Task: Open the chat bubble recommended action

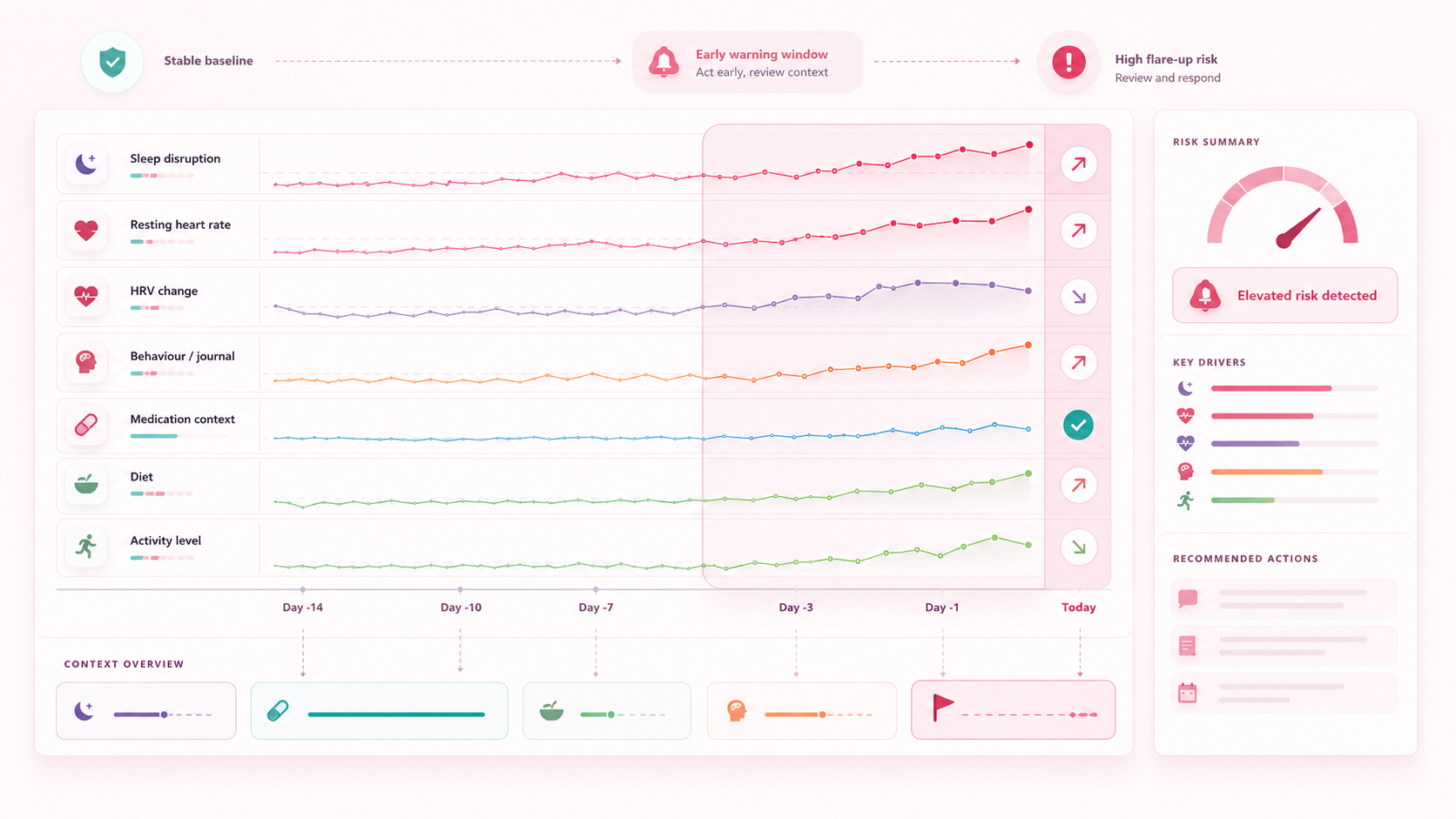Action: pos(1285,599)
